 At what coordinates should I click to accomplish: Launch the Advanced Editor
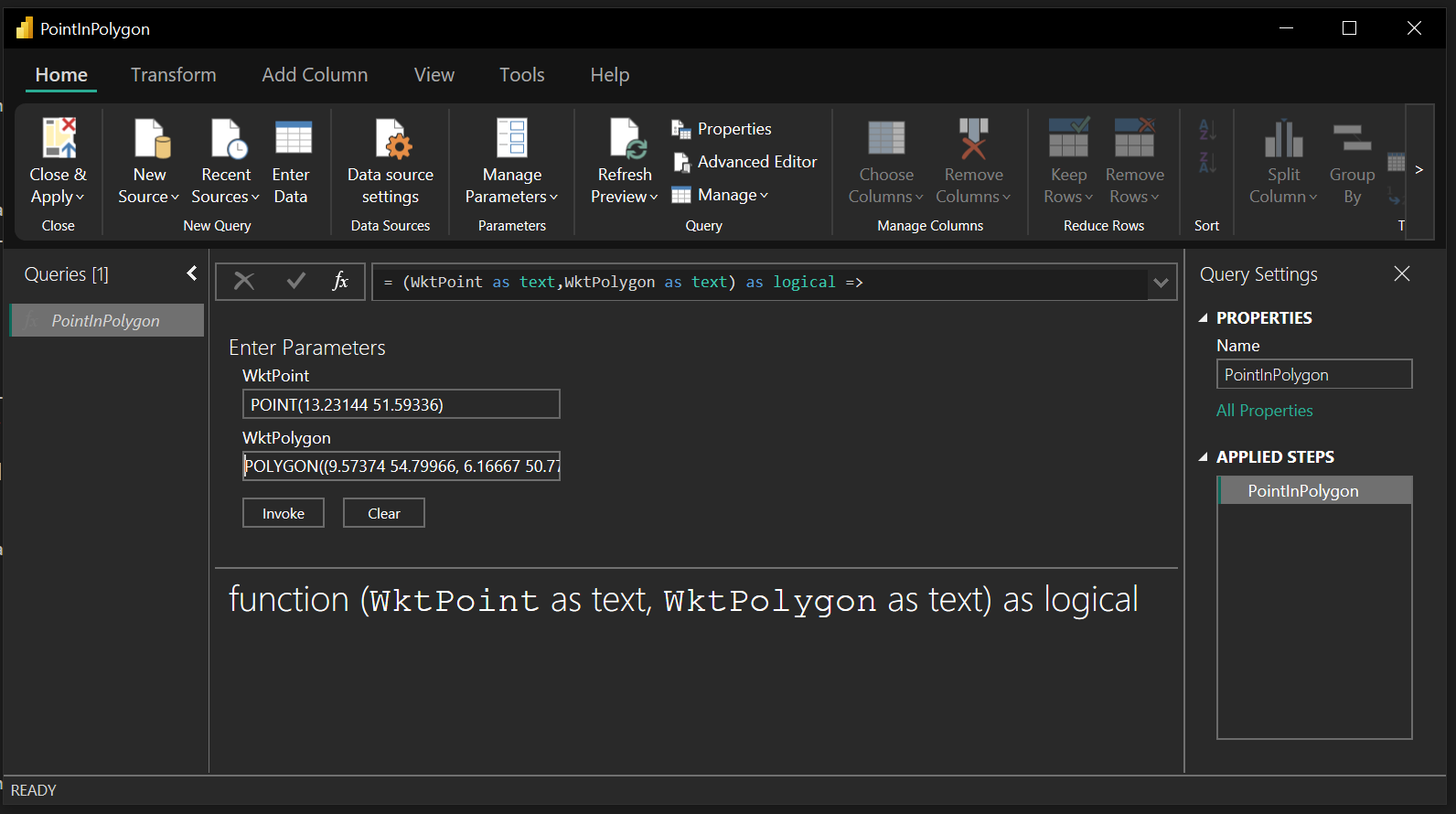744,162
